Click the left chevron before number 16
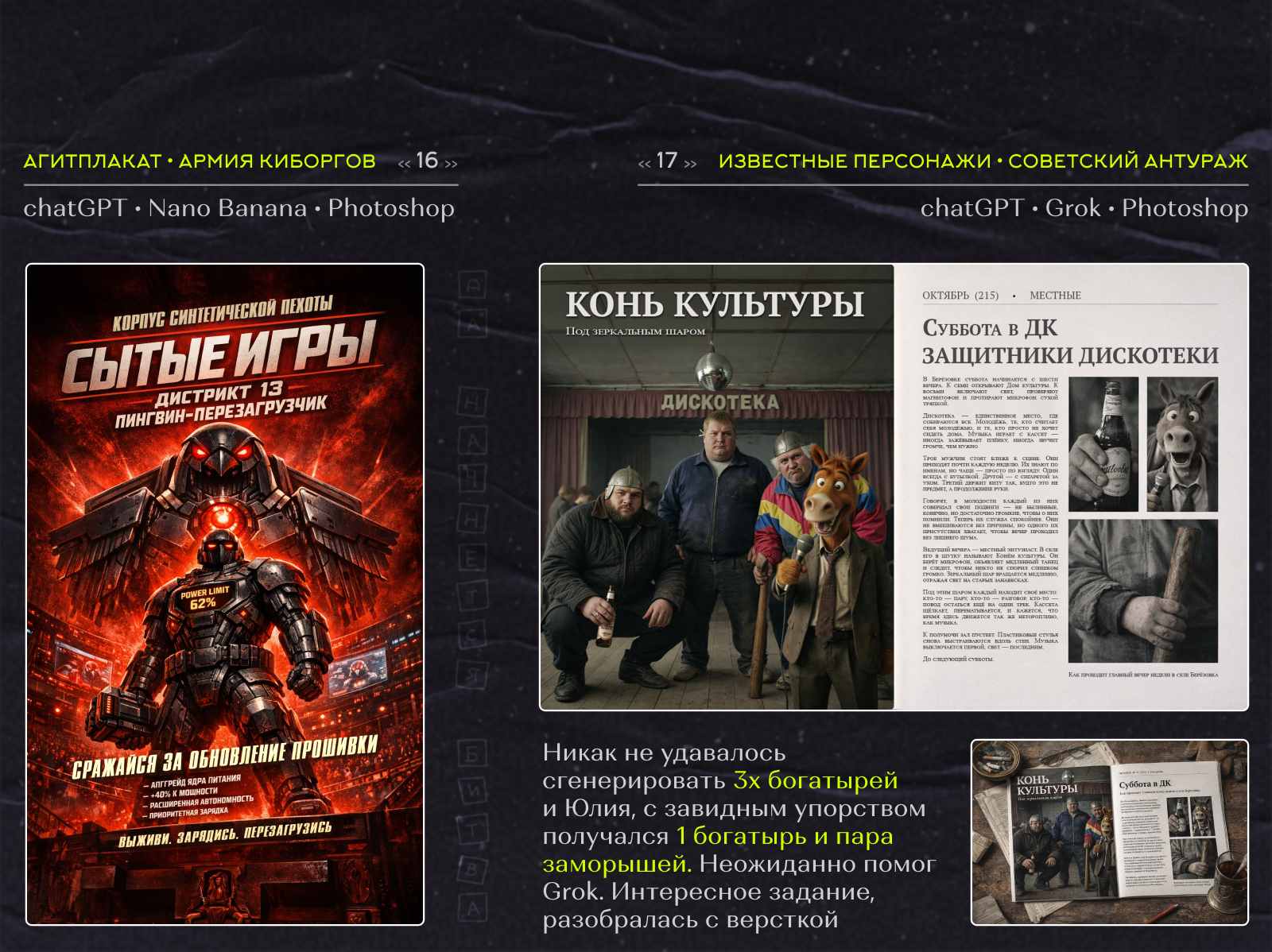 click(x=404, y=164)
